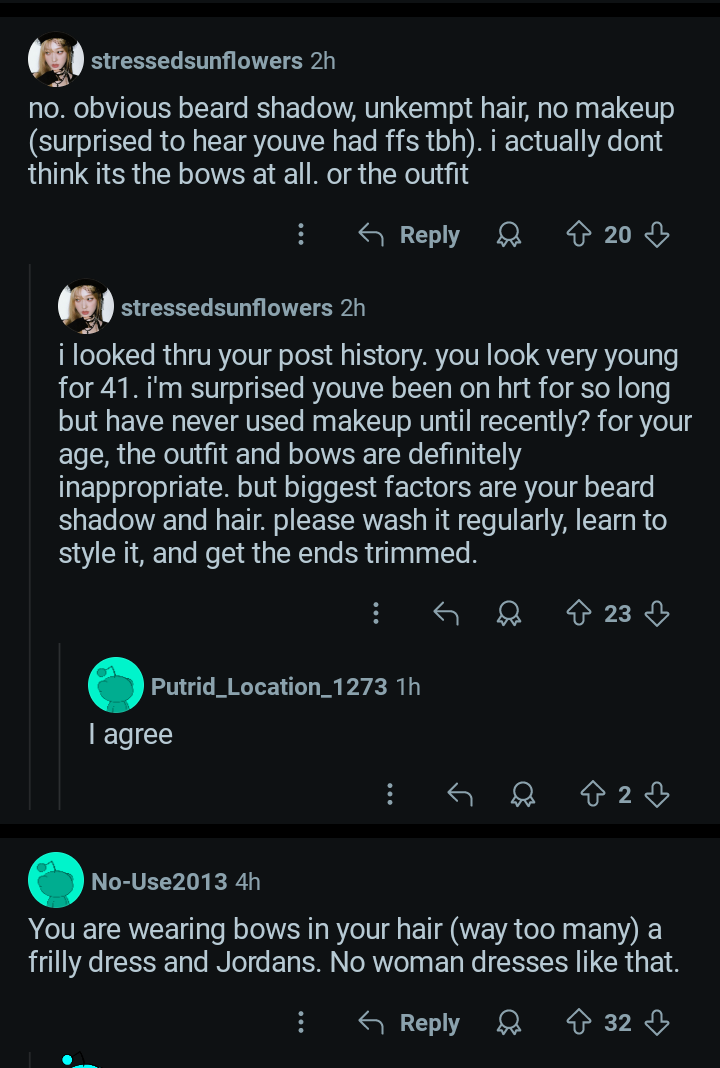
Task: Upvote the first stressedsunflowers comment with 20 votes
Action: 578,235
